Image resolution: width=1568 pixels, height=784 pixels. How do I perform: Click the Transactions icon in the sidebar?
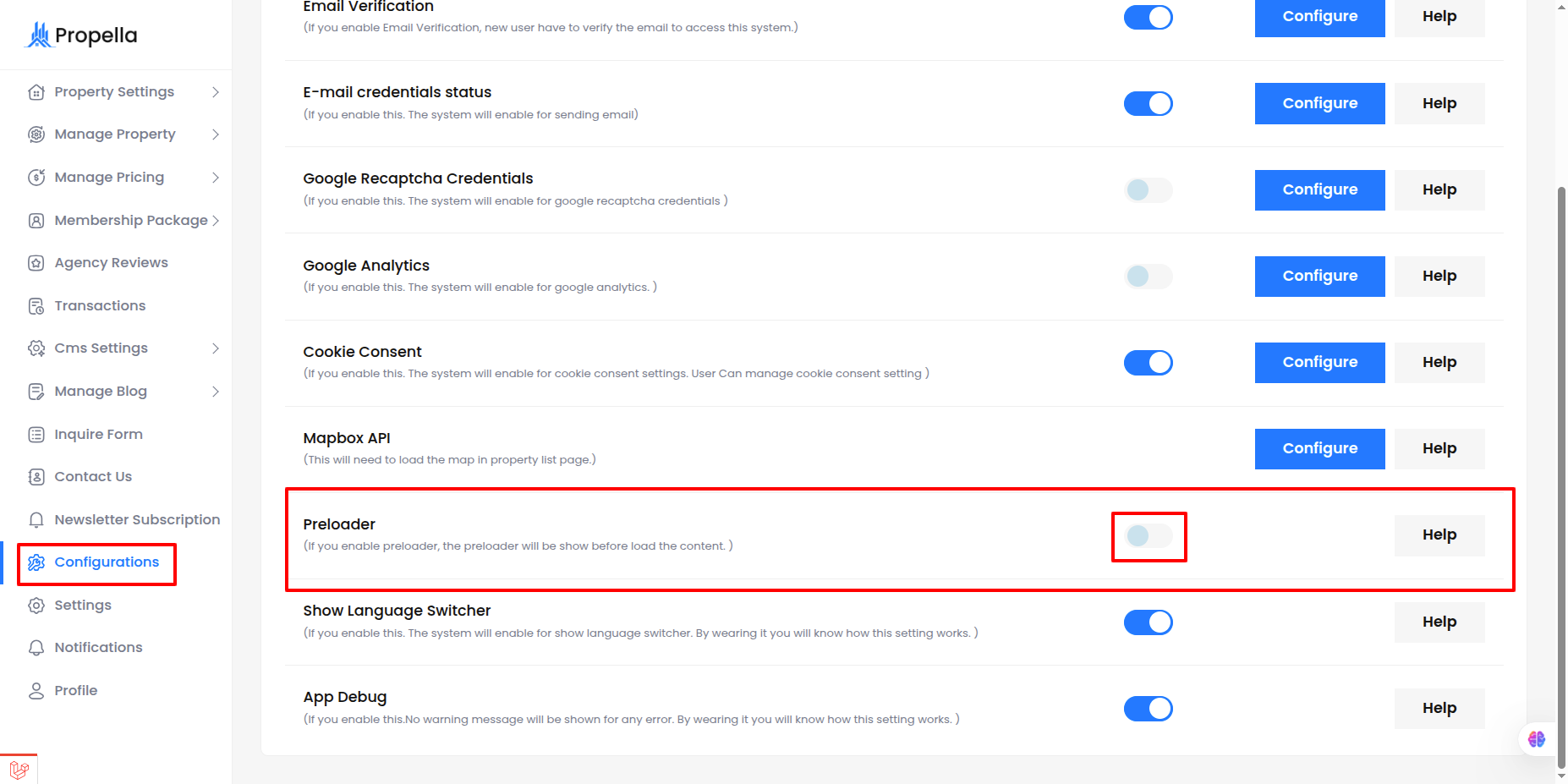36,306
